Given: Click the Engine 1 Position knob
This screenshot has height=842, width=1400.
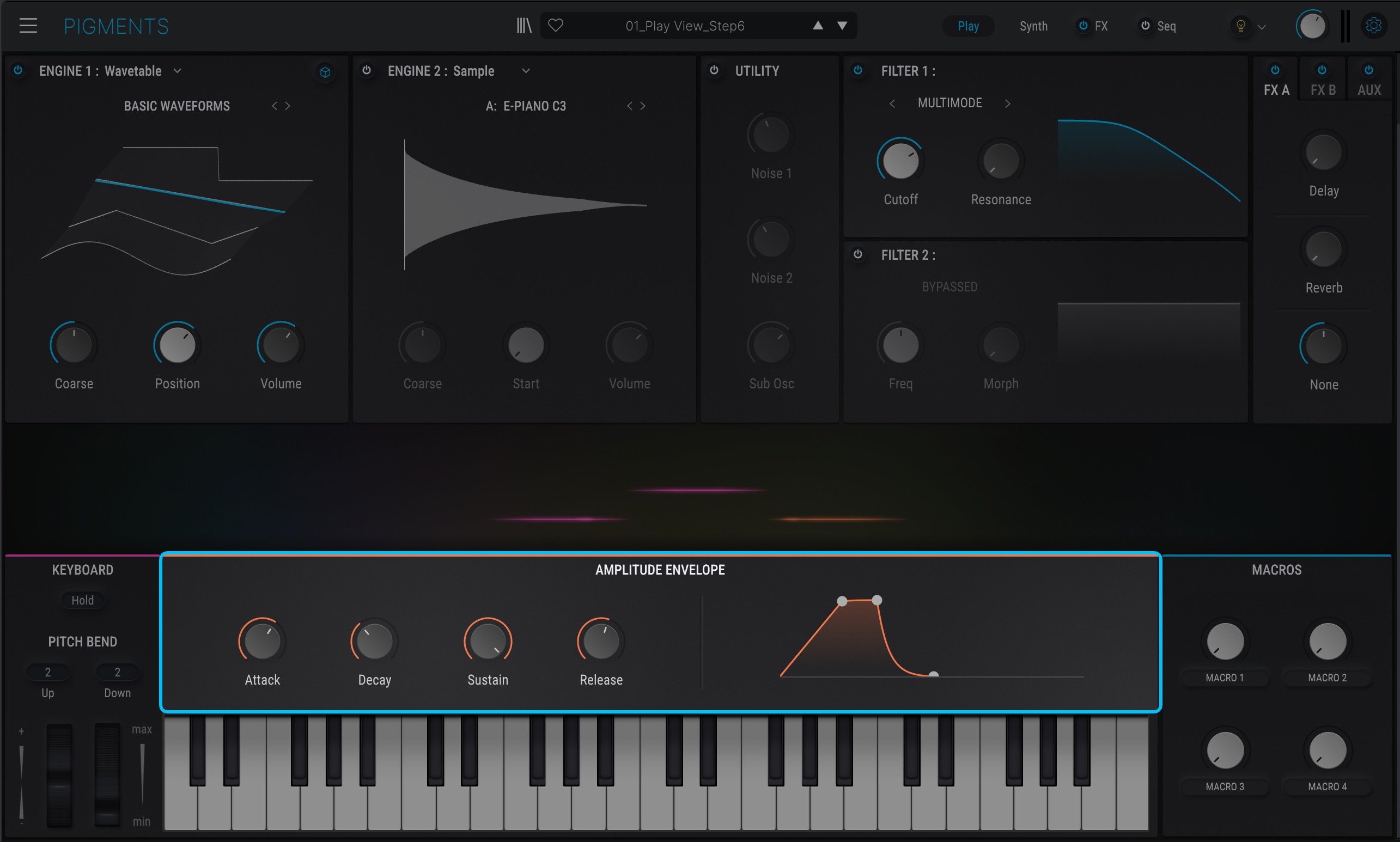Looking at the screenshot, I should (177, 345).
